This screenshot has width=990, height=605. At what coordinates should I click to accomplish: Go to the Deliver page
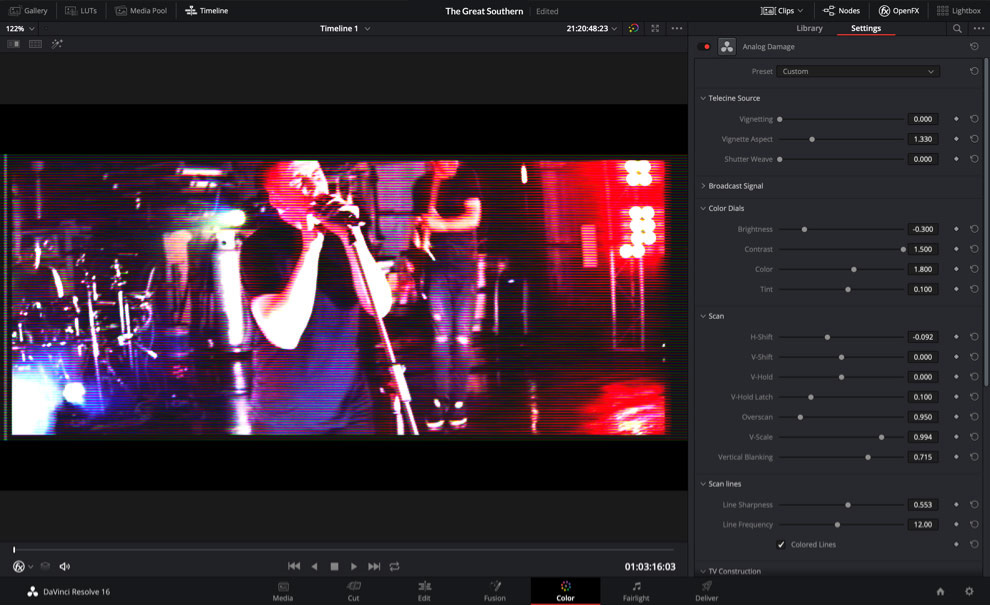pyautogui.click(x=706, y=591)
